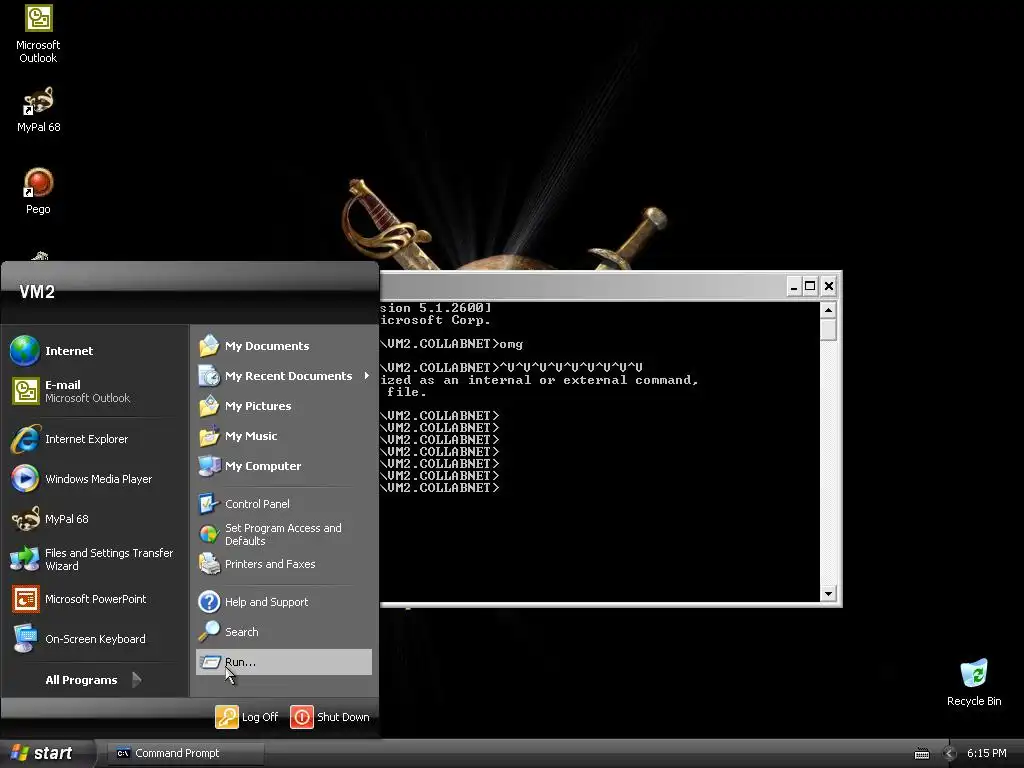1024x768 pixels.
Task: Open E-mail Microsoft Outlook entry
Action: tap(95, 391)
